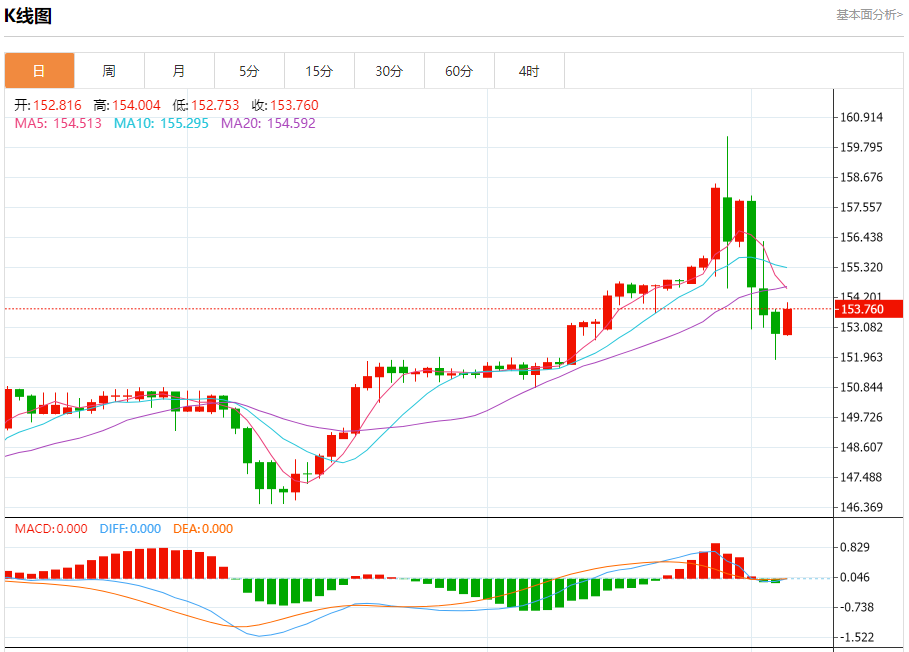Click the K线图 heading
909x652 pixels.
[x=28, y=16]
